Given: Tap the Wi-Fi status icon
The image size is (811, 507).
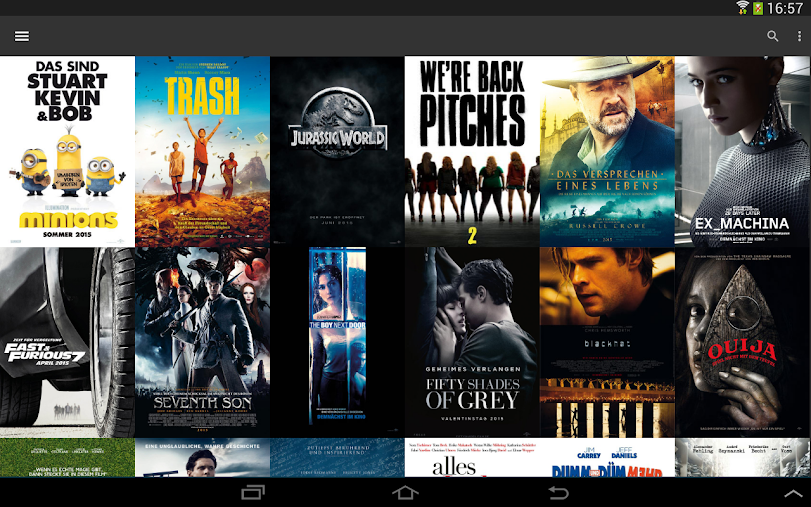Looking at the screenshot, I should click(x=742, y=7).
